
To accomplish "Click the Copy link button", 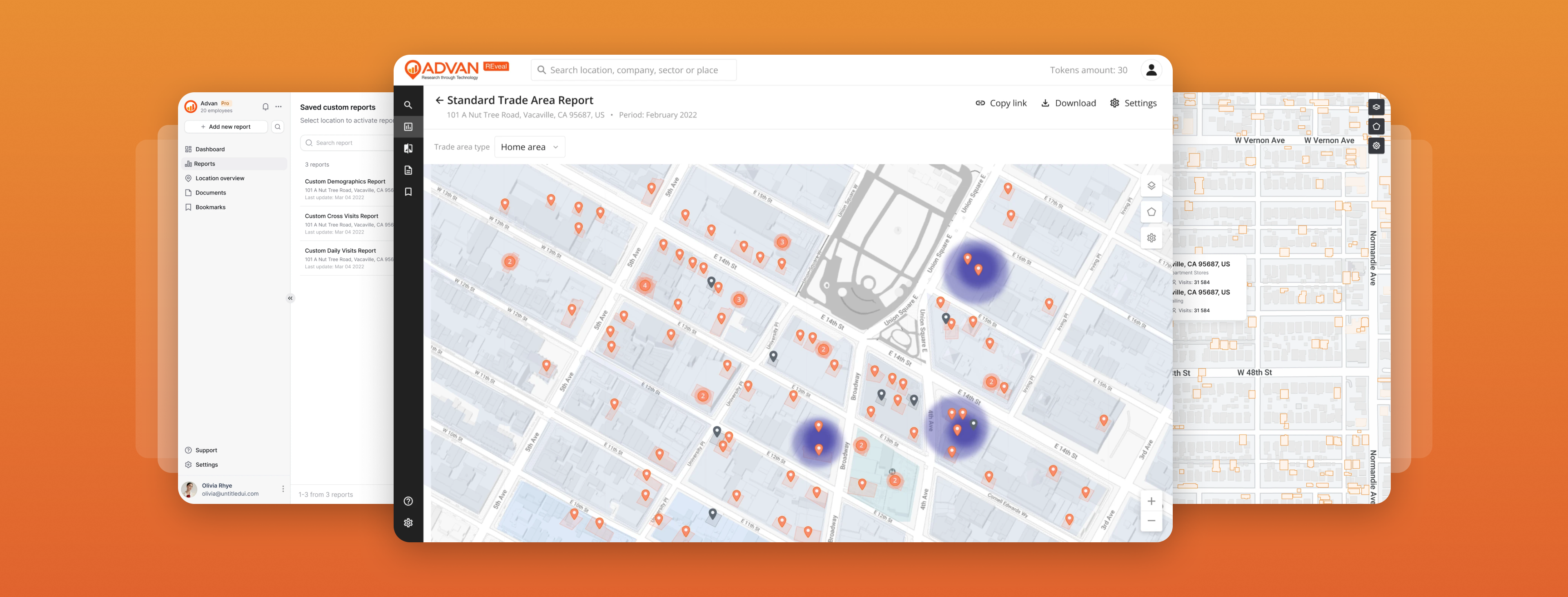I will pyautogui.click(x=1001, y=103).
